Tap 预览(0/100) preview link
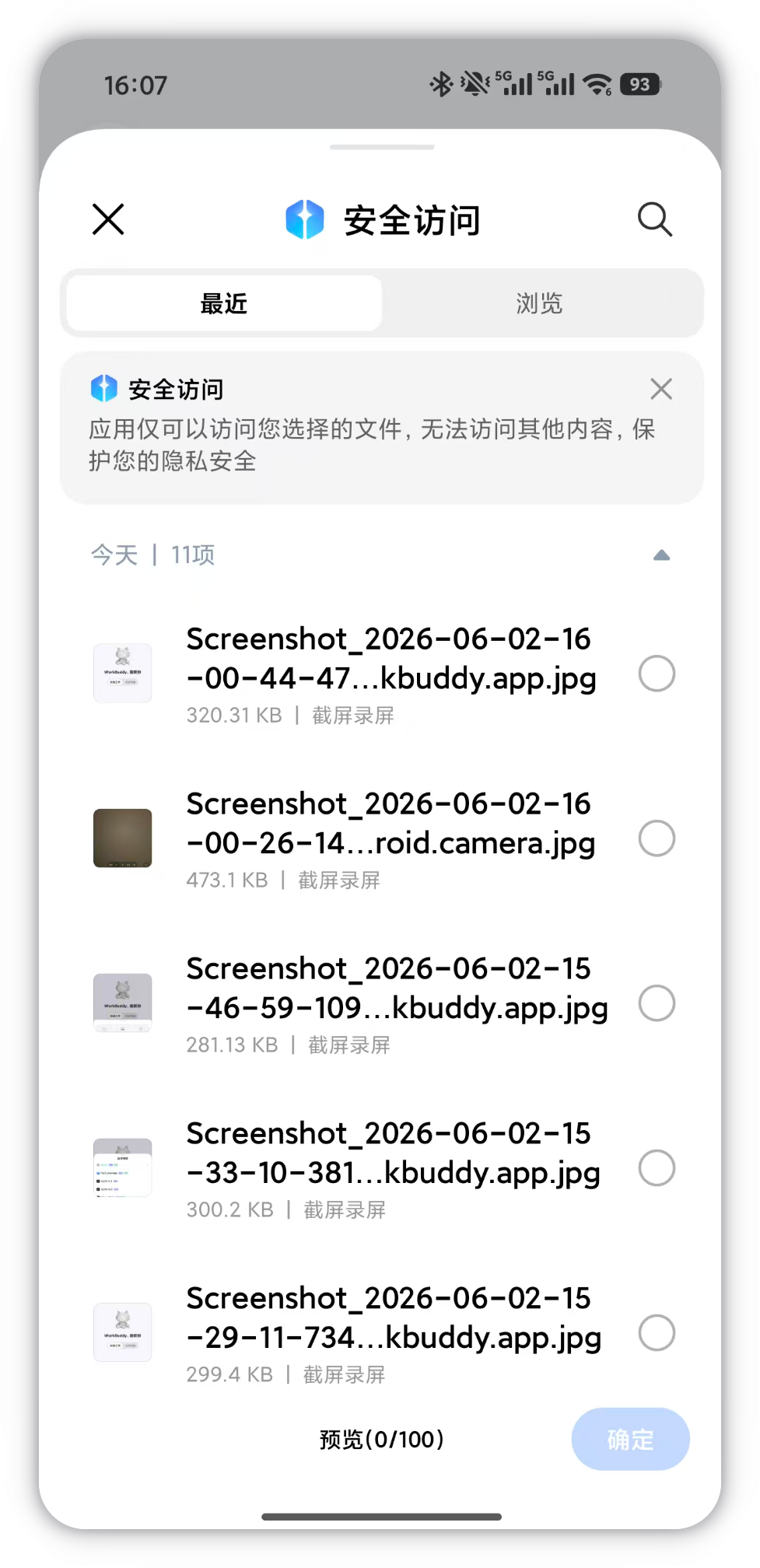Screen dimensions: 760x1568 tap(382, 1440)
